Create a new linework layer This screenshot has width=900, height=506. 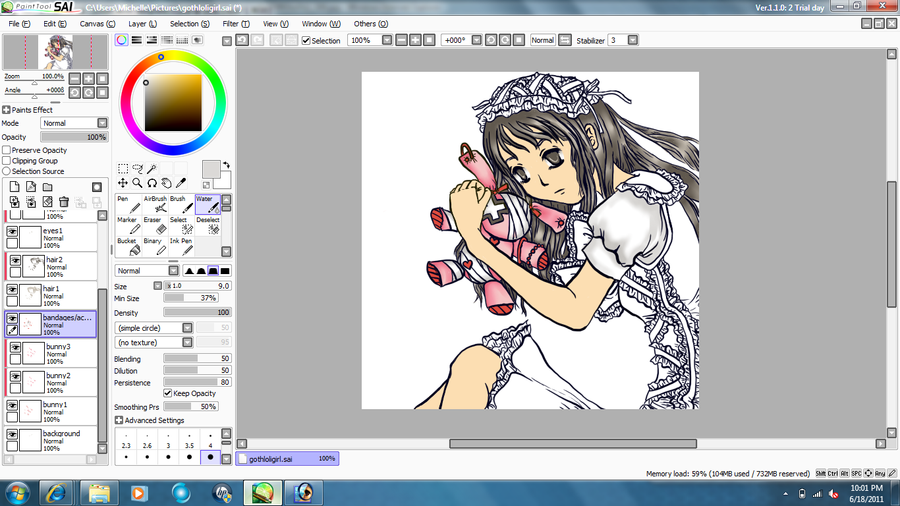(31, 187)
